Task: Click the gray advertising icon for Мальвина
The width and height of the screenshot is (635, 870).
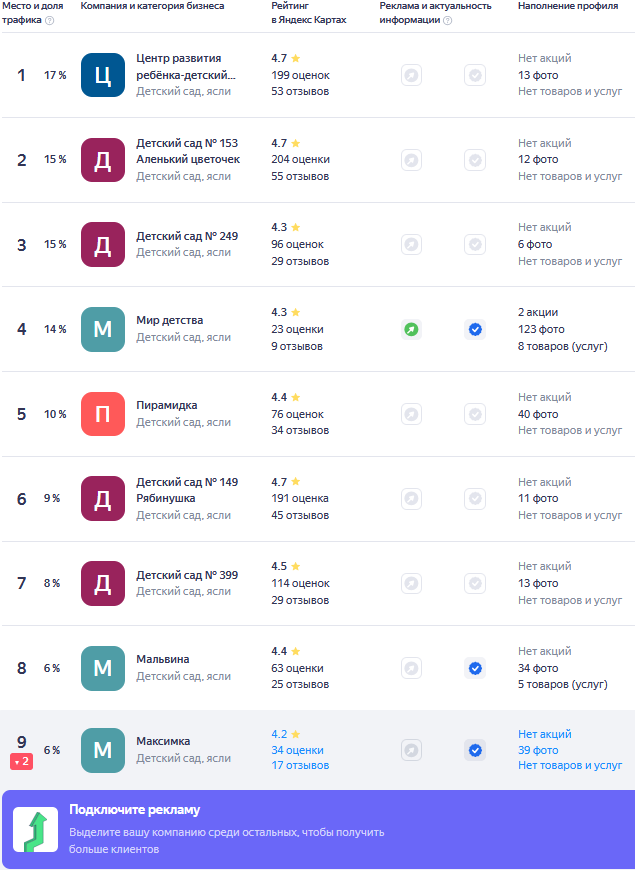Action: coord(411,668)
